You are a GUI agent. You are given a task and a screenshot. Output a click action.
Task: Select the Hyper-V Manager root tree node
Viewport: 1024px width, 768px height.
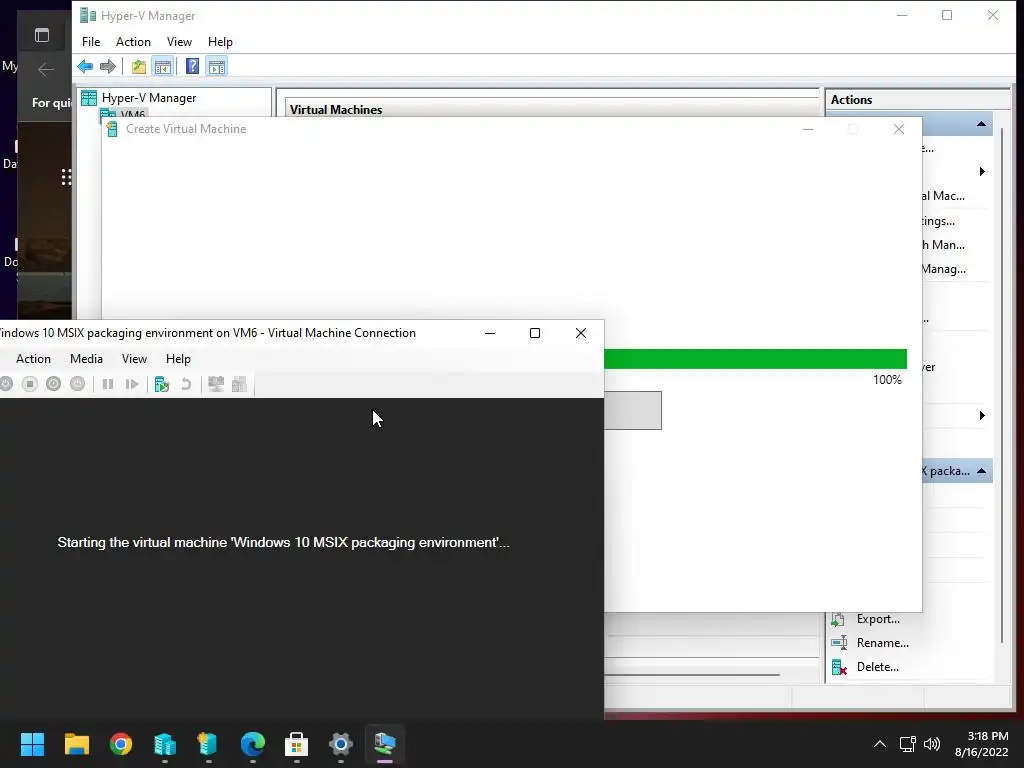(x=149, y=98)
